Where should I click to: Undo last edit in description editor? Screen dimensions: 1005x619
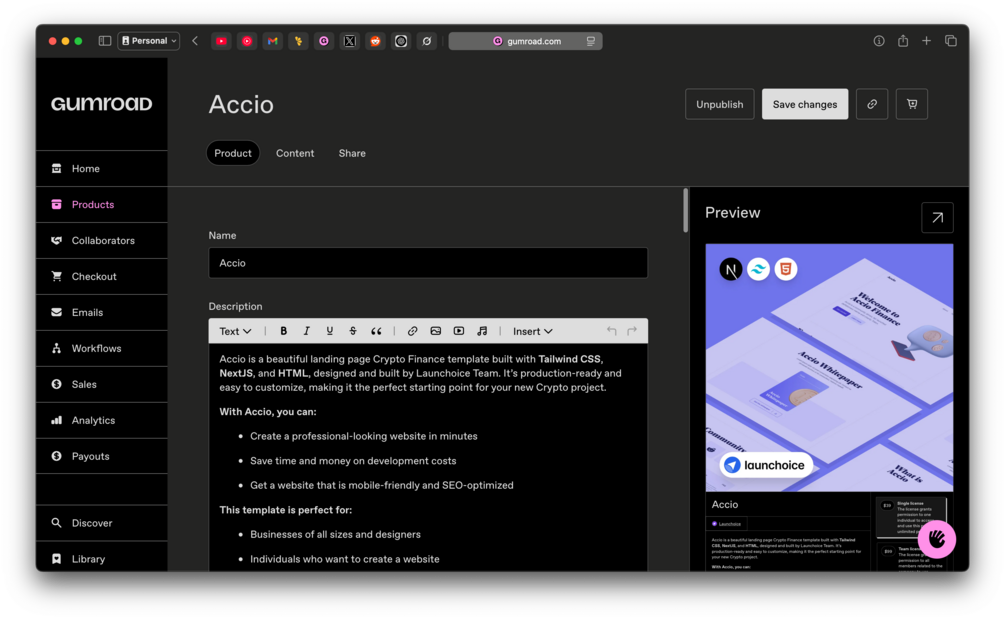click(611, 331)
